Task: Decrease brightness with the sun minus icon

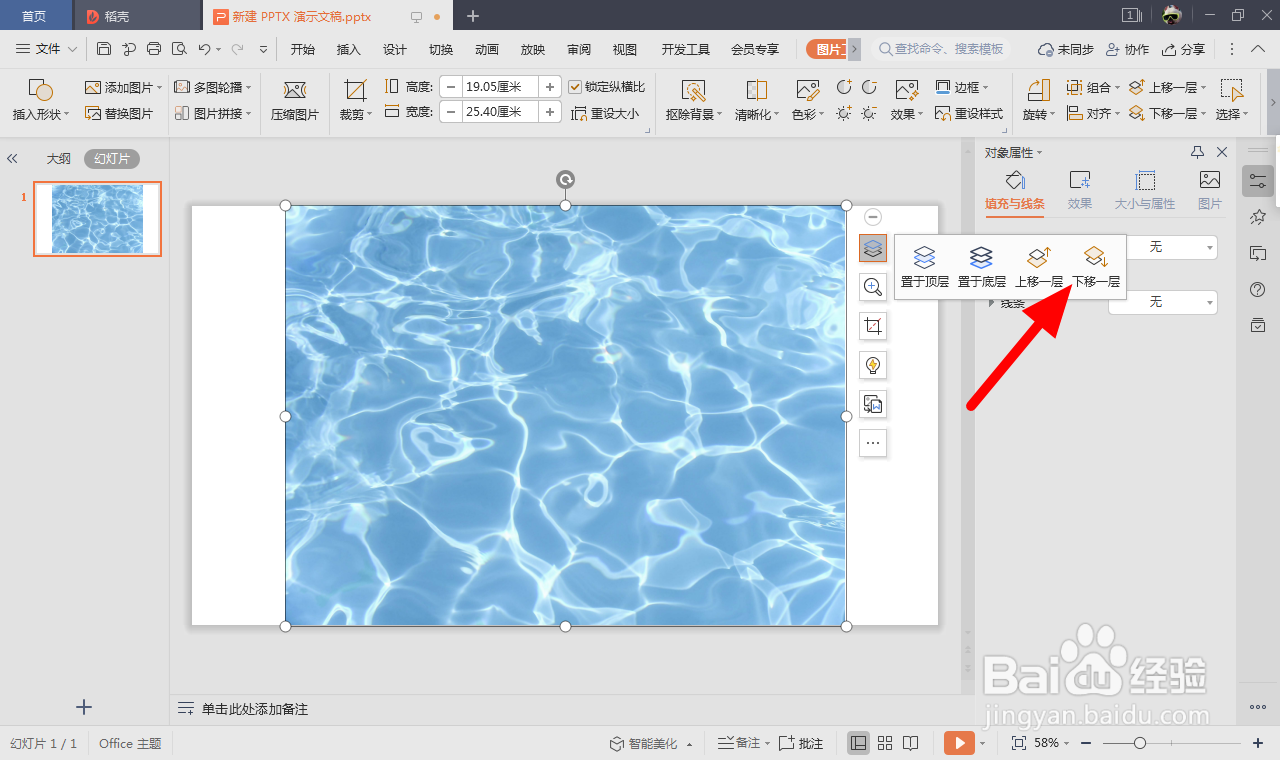Action: [869, 114]
